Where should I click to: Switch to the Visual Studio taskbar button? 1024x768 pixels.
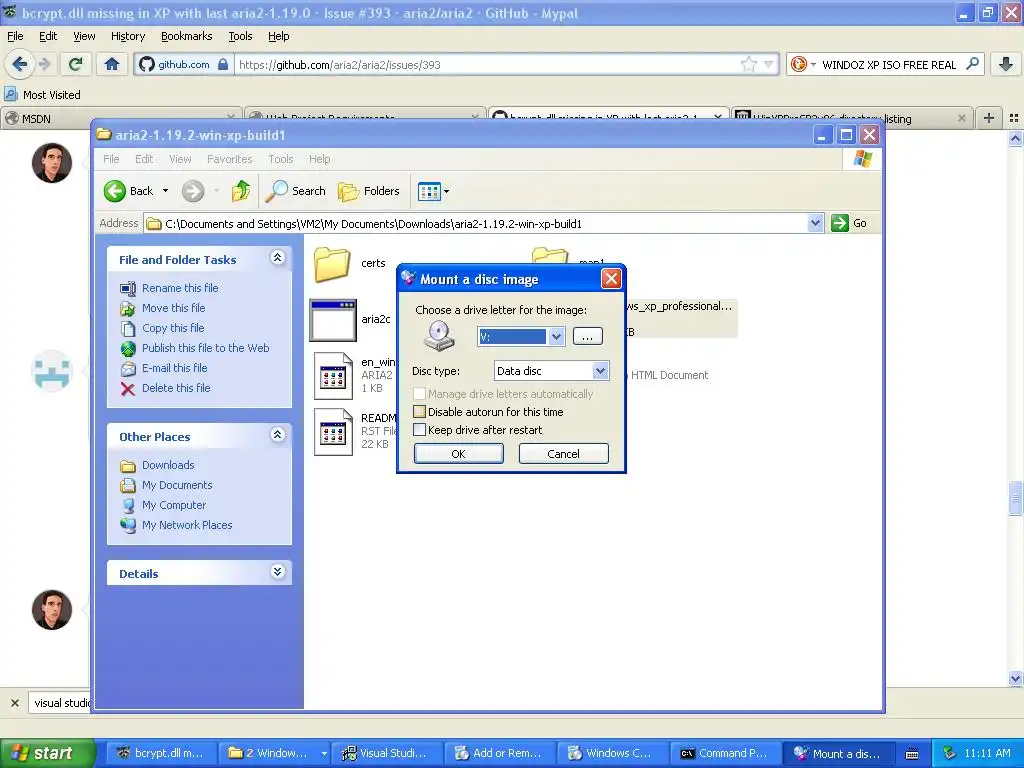(x=387, y=754)
